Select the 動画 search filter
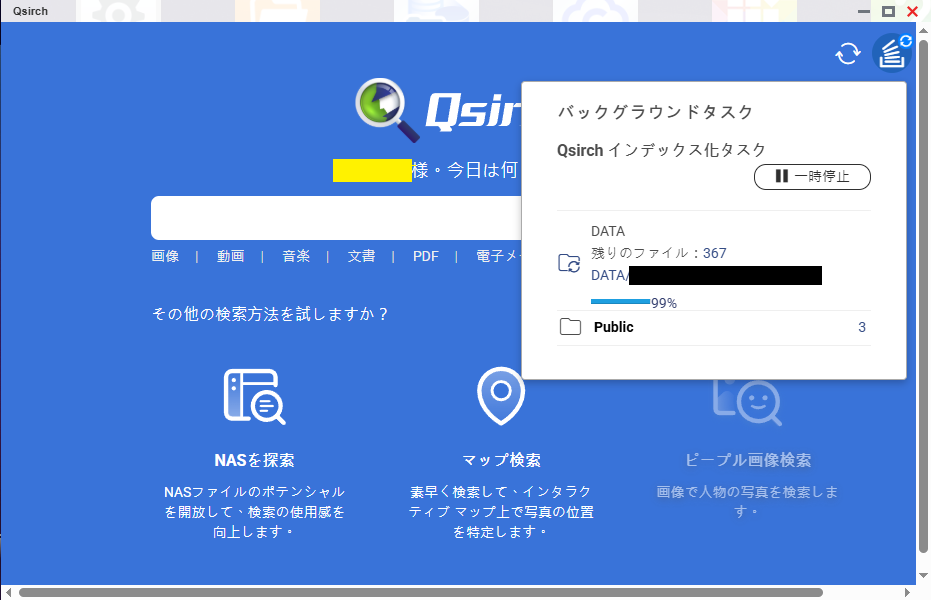931x600 pixels. tap(230, 256)
